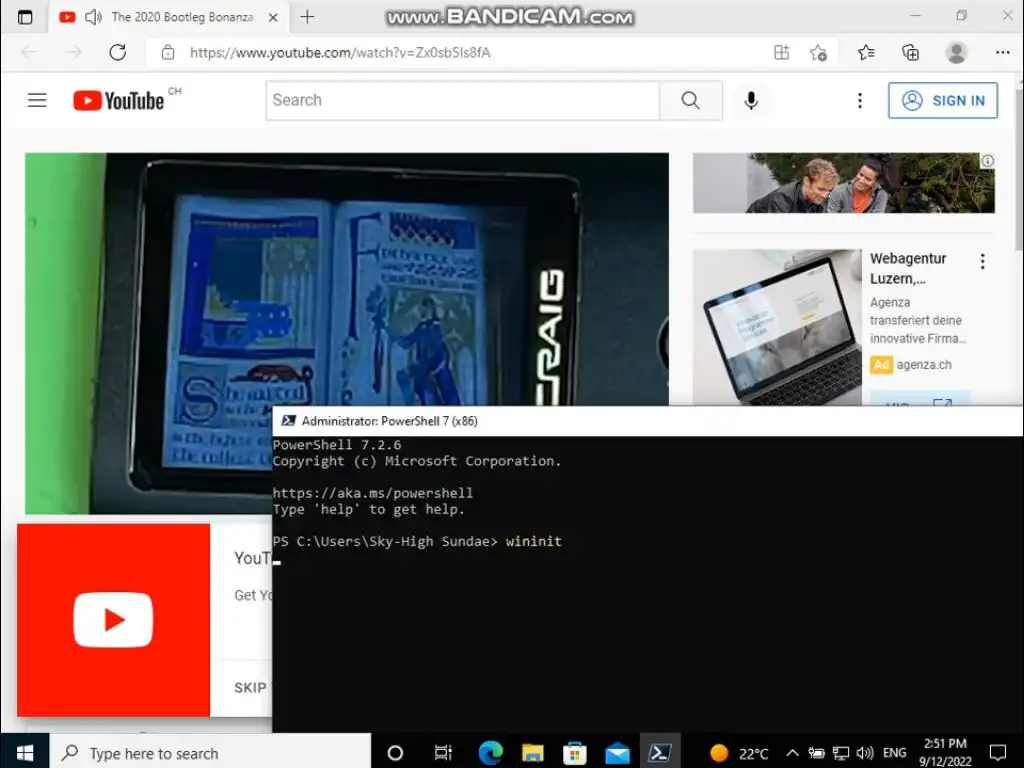Open the notification Action Center icon

tap(998, 753)
